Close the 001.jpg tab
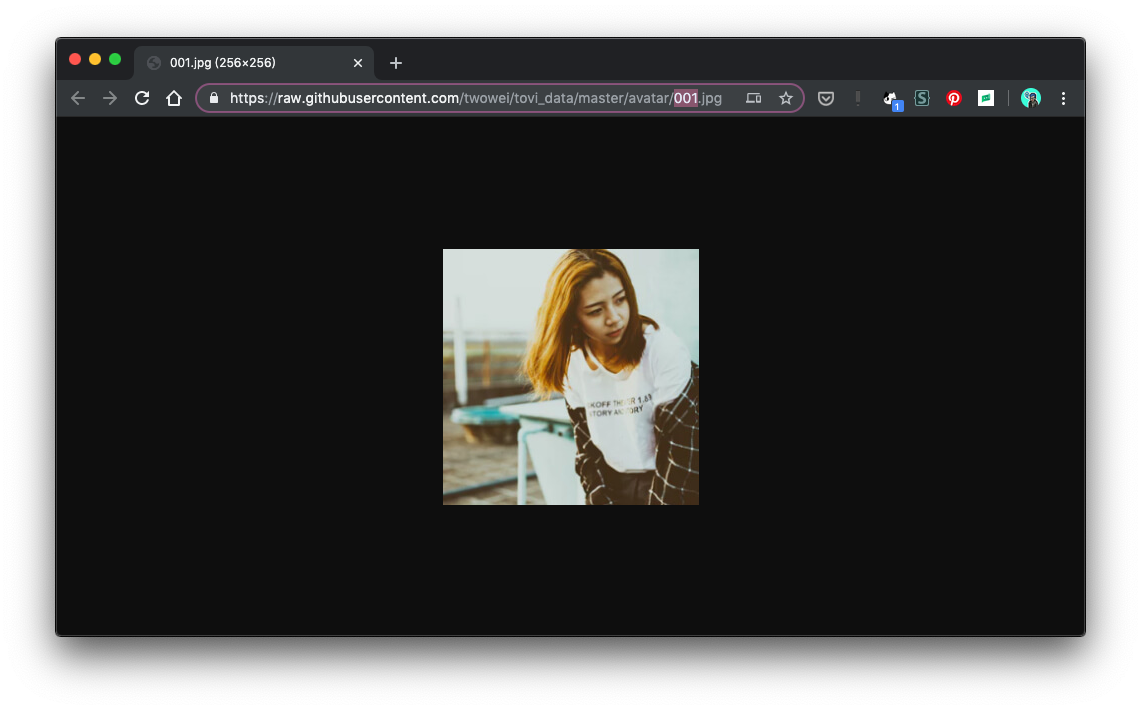The width and height of the screenshot is (1141, 710). [358, 63]
